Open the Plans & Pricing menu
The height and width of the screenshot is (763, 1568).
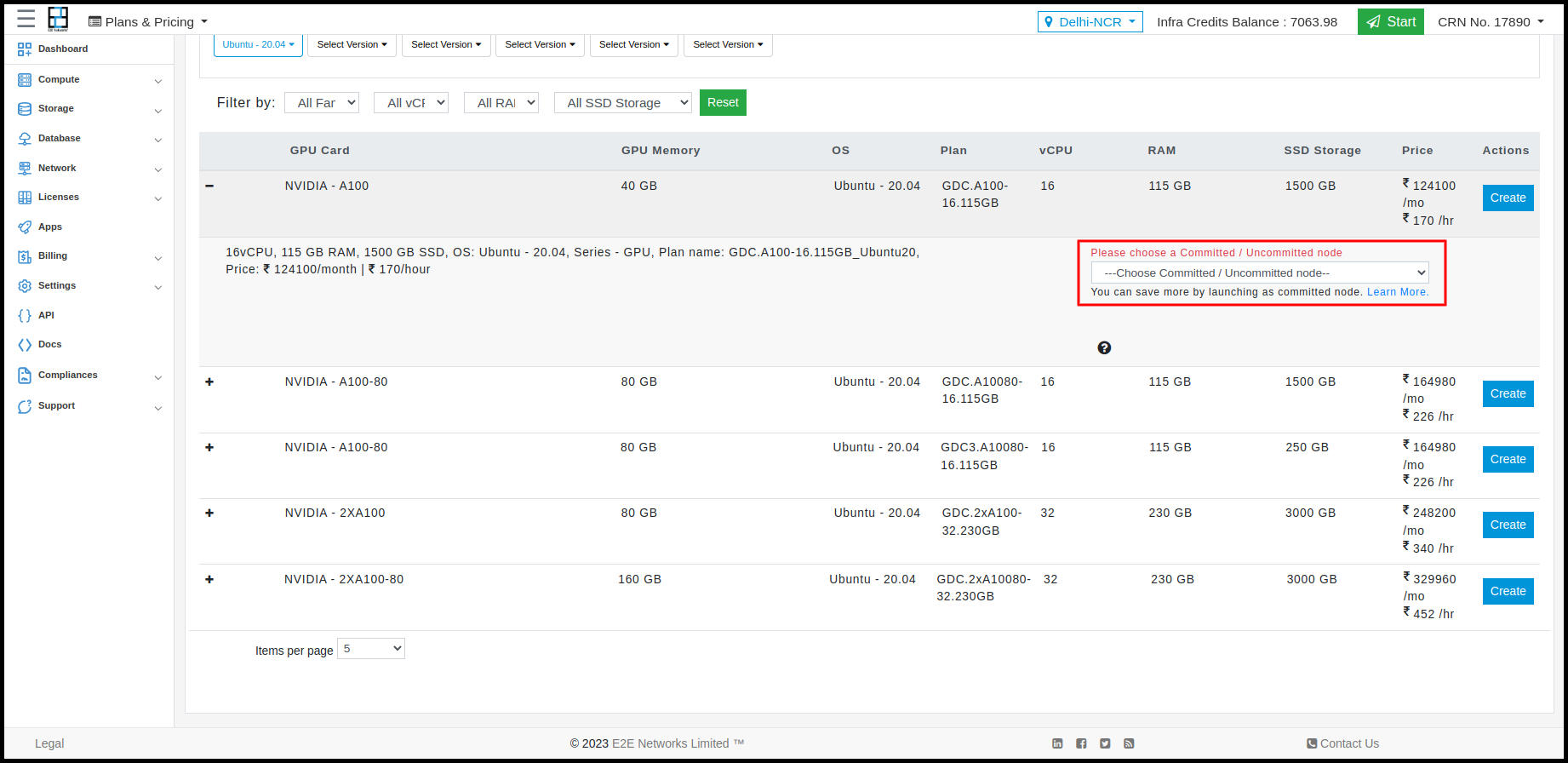tap(148, 22)
